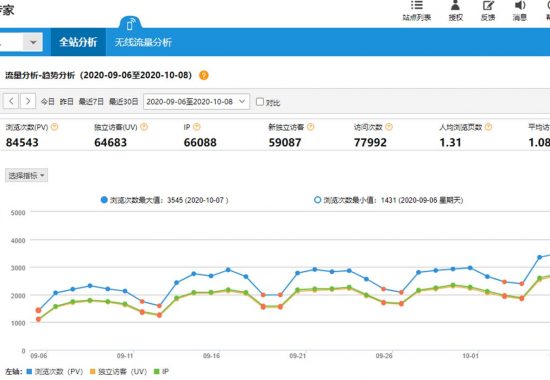Toggle the IP legend series
Image resolution: width=550 pixels, height=380 pixels.
click(x=161, y=372)
